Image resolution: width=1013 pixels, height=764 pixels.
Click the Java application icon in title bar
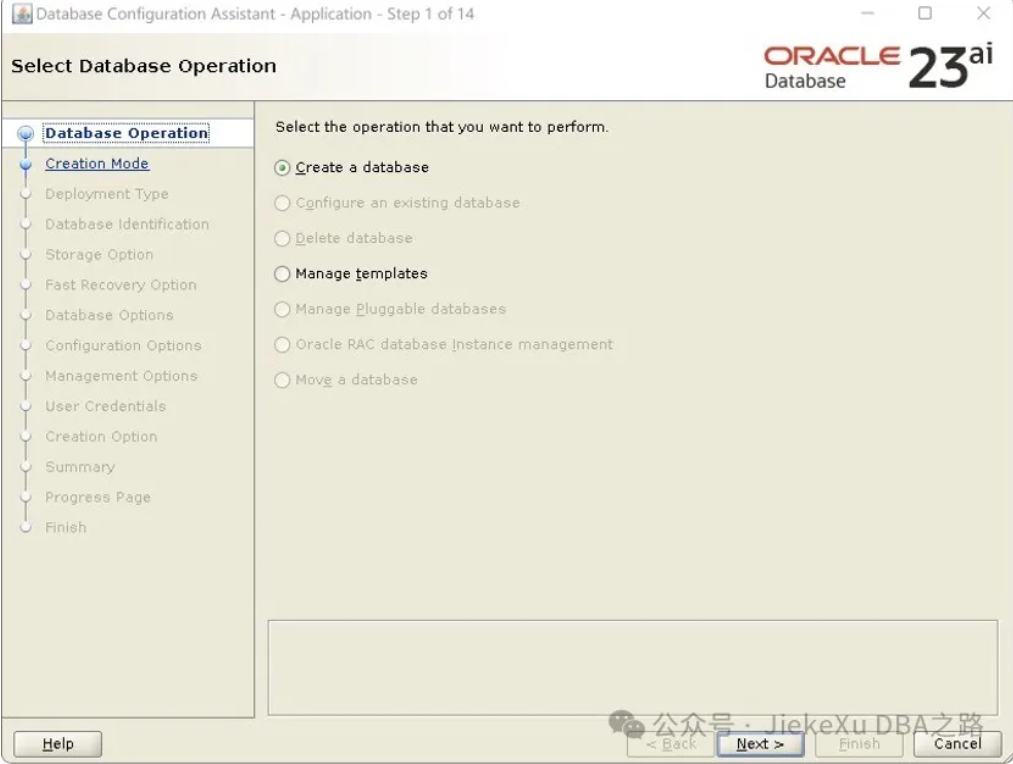pyautogui.click(x=22, y=14)
